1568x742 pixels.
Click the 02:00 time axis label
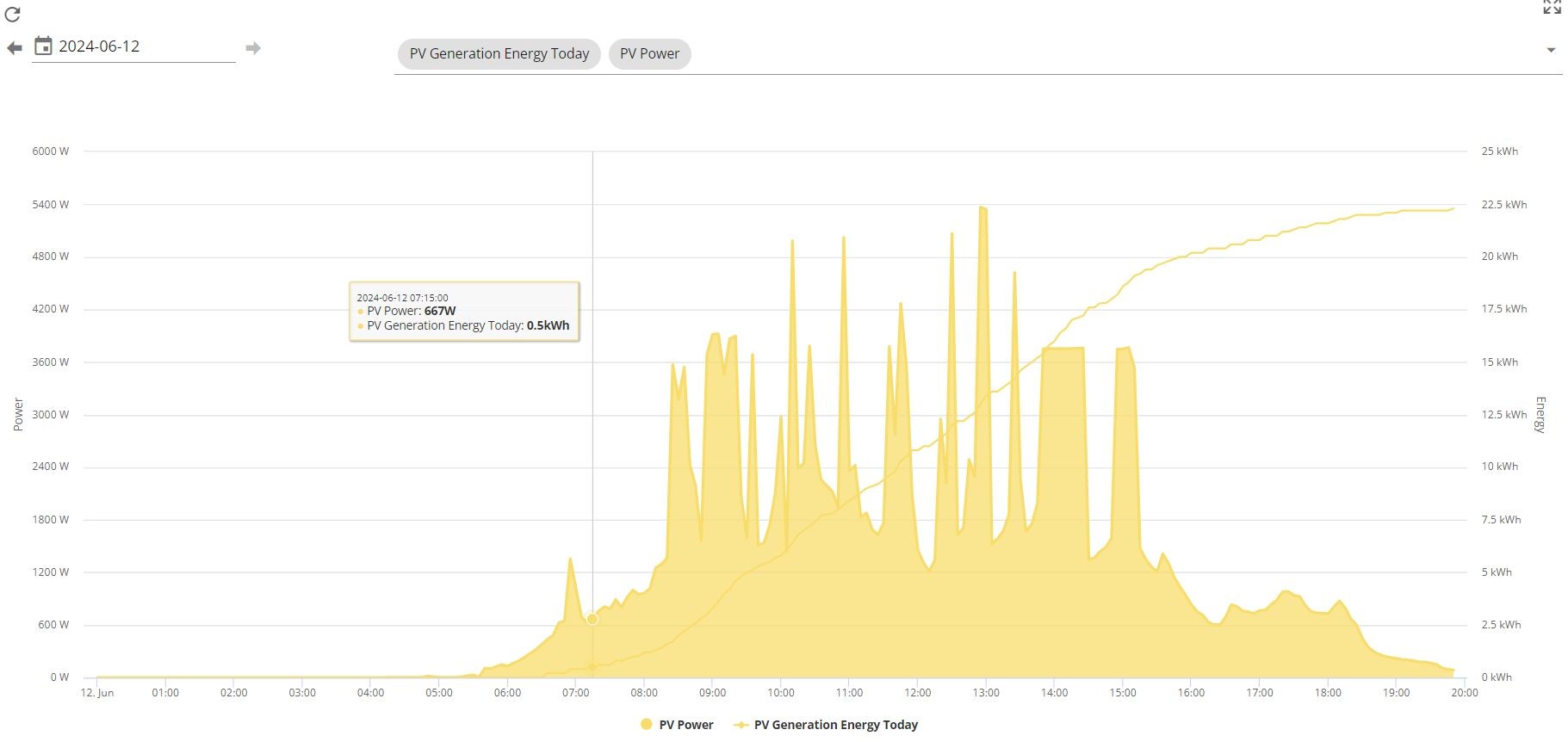pos(234,693)
